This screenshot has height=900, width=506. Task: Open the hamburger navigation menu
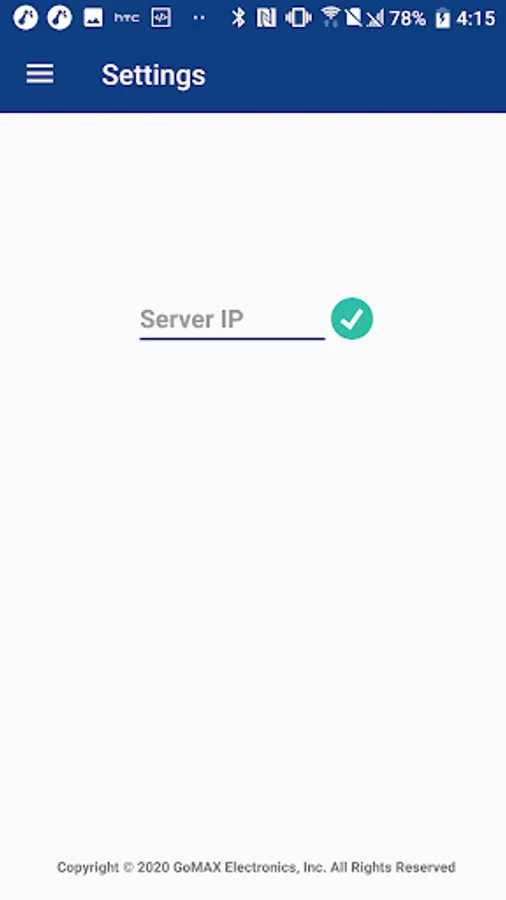point(40,74)
